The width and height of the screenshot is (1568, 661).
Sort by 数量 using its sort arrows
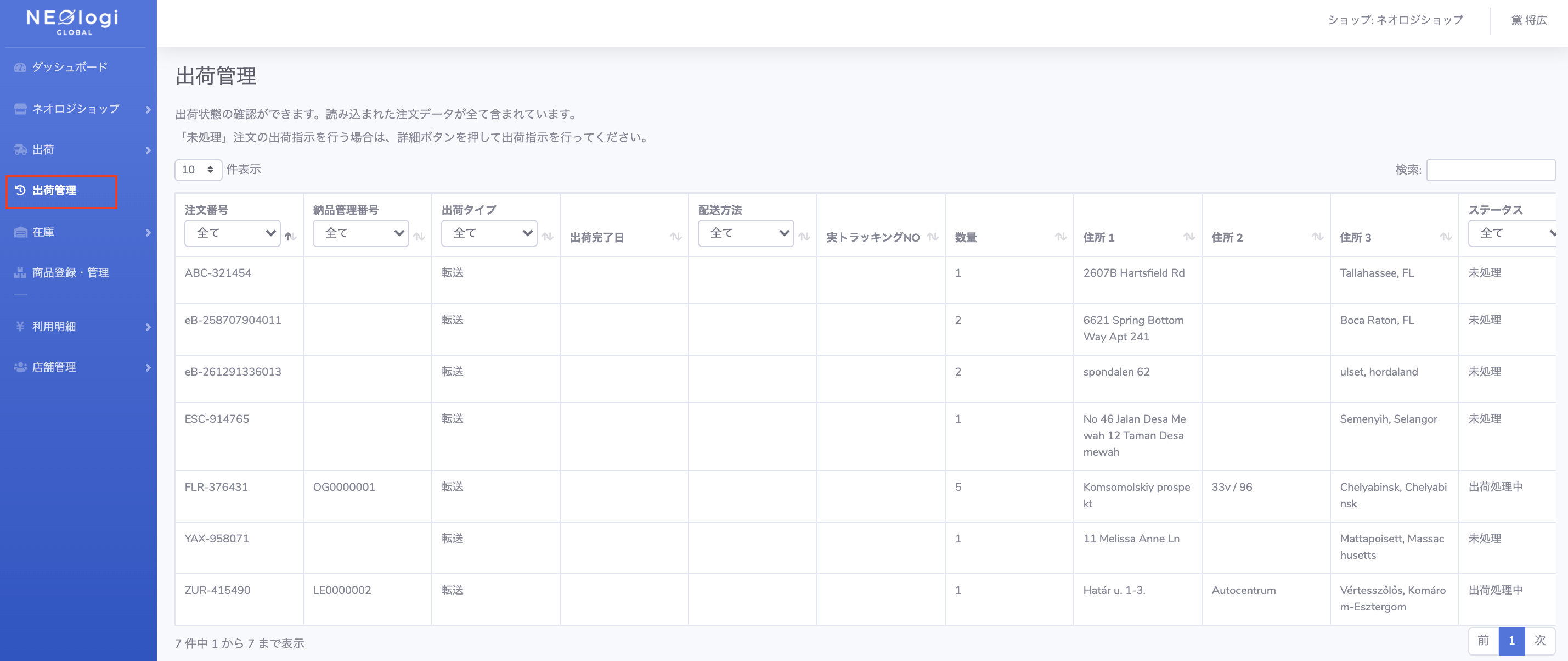pyautogui.click(x=1061, y=237)
